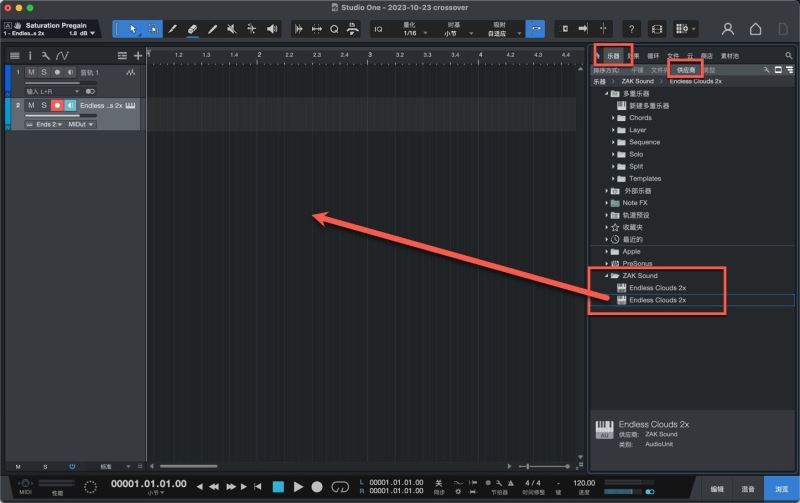The width and height of the screenshot is (800, 503).
Task: Expand the Templates folder
Action: 613,179
